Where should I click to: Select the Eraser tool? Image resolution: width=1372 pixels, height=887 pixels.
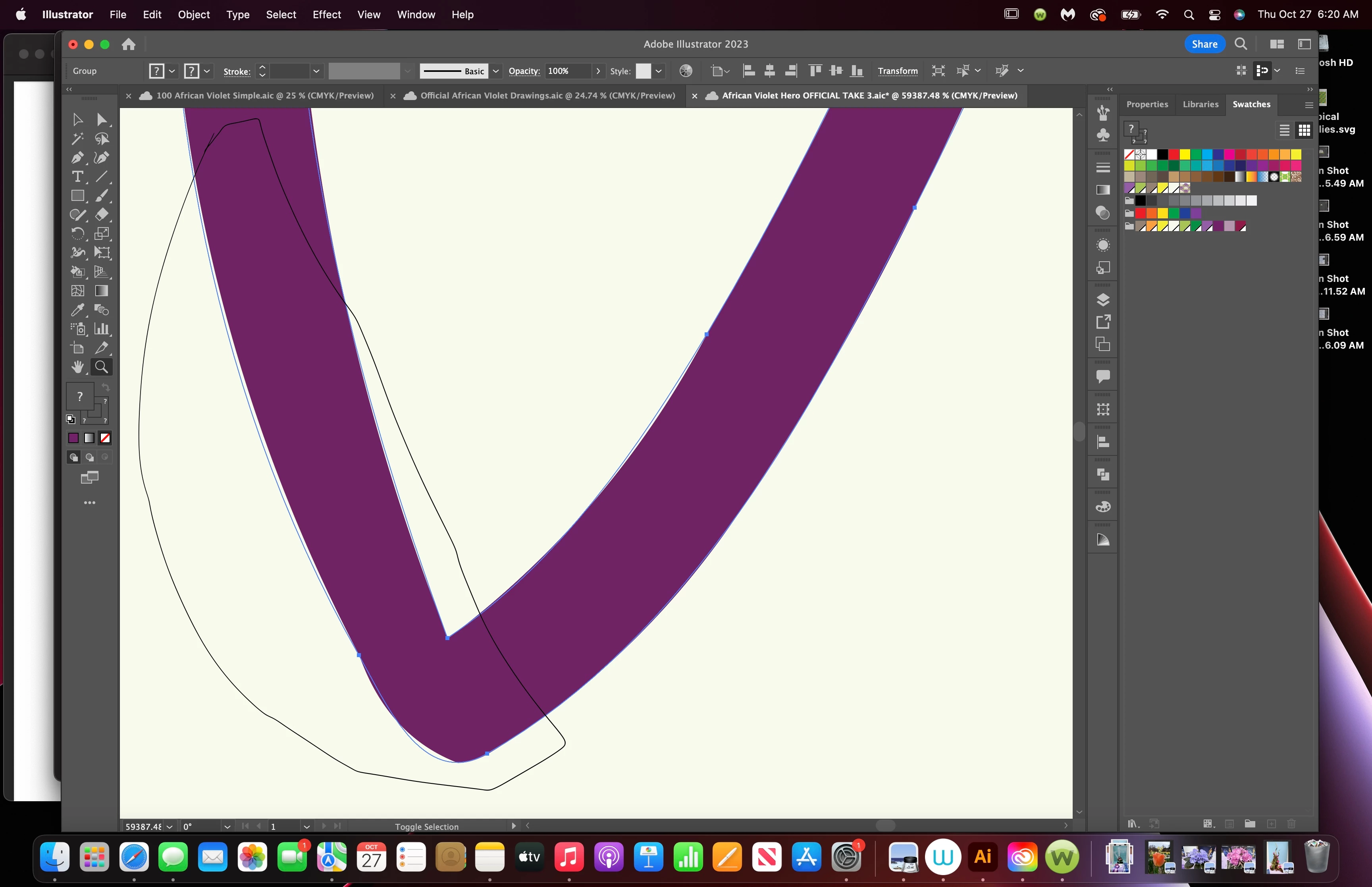(102, 215)
